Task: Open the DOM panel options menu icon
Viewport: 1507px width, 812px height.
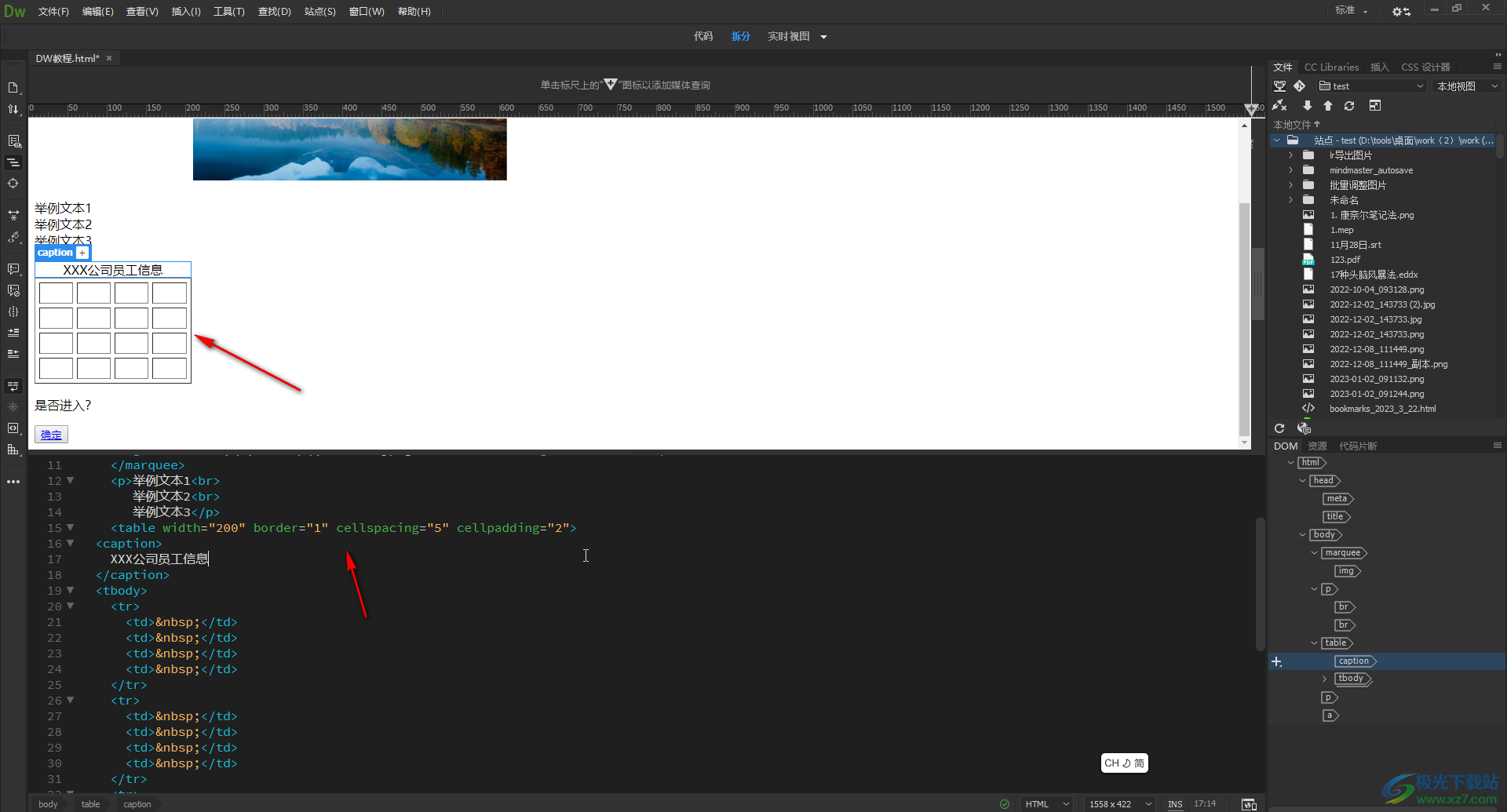Action: pos(1498,446)
